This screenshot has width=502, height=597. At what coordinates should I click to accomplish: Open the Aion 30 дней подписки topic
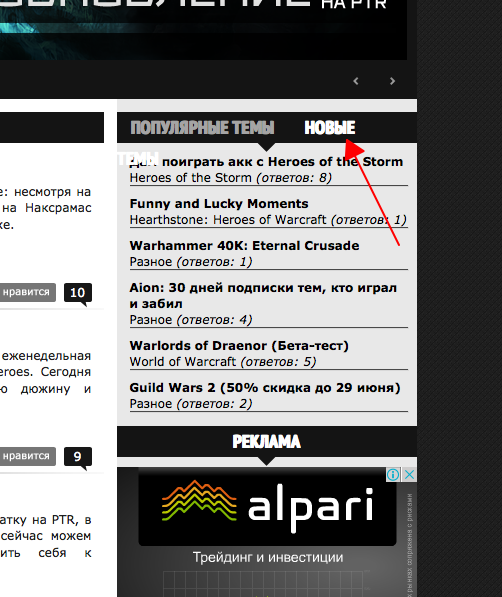tap(263, 296)
